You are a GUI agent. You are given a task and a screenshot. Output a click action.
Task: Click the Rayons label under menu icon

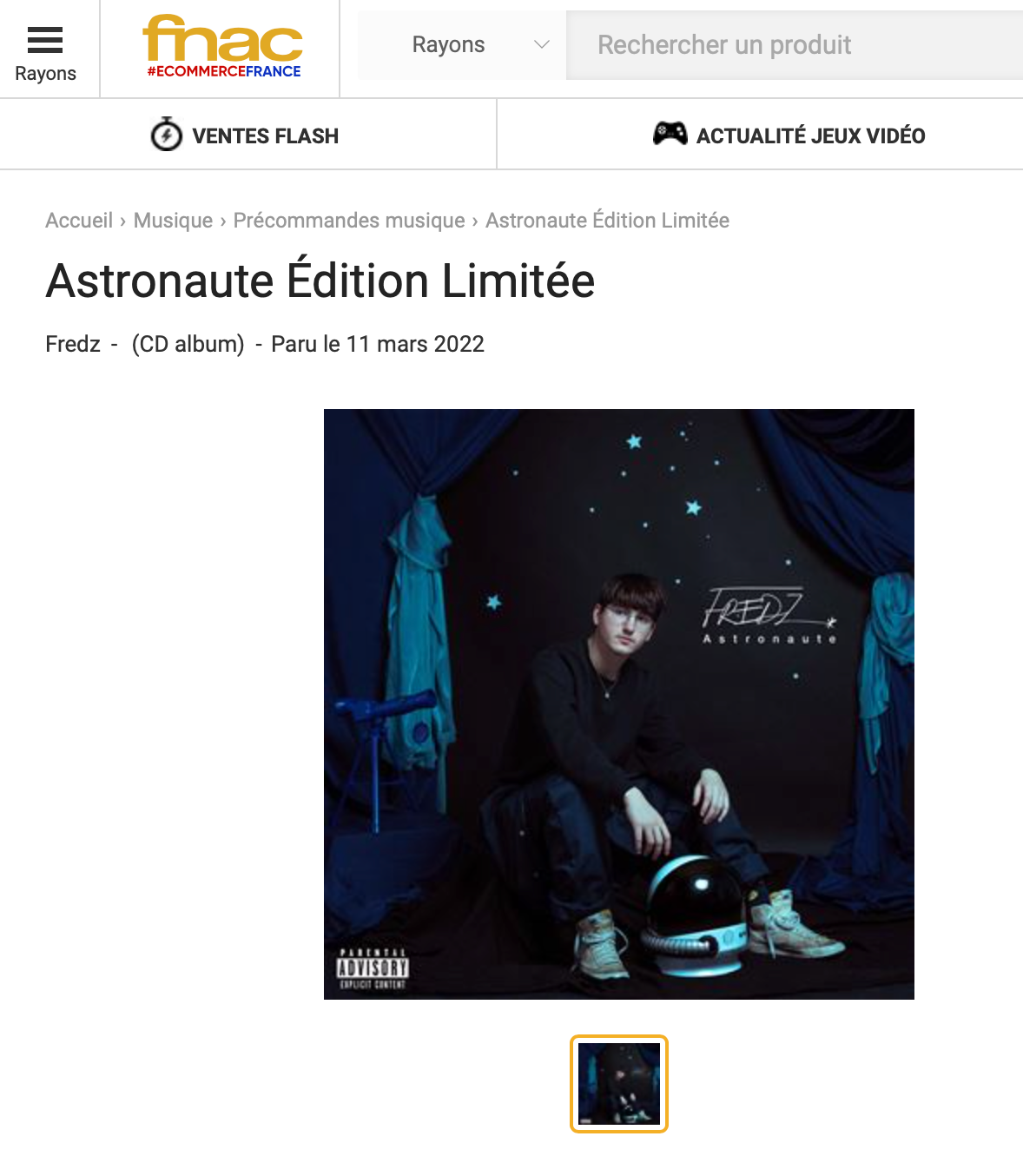point(45,74)
